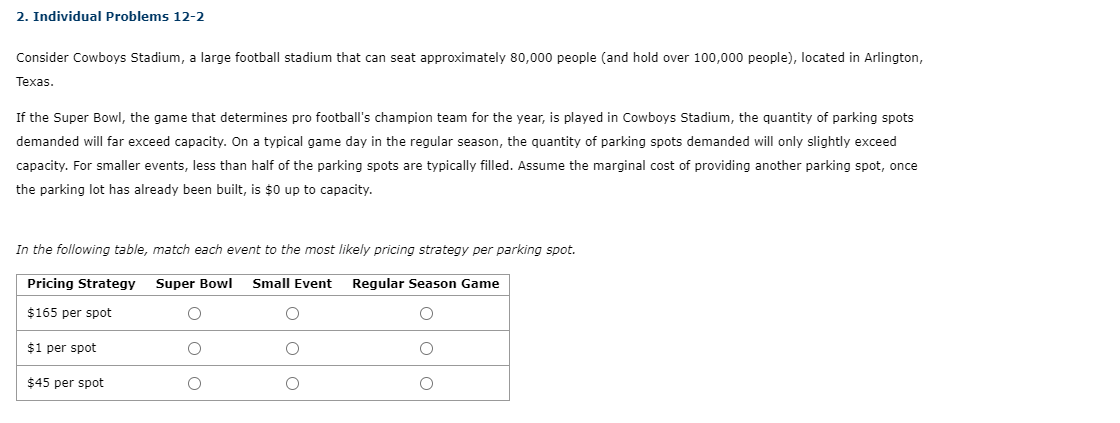Click the Consider Cowboys Stadium paragraph

pyautogui.click(x=469, y=69)
